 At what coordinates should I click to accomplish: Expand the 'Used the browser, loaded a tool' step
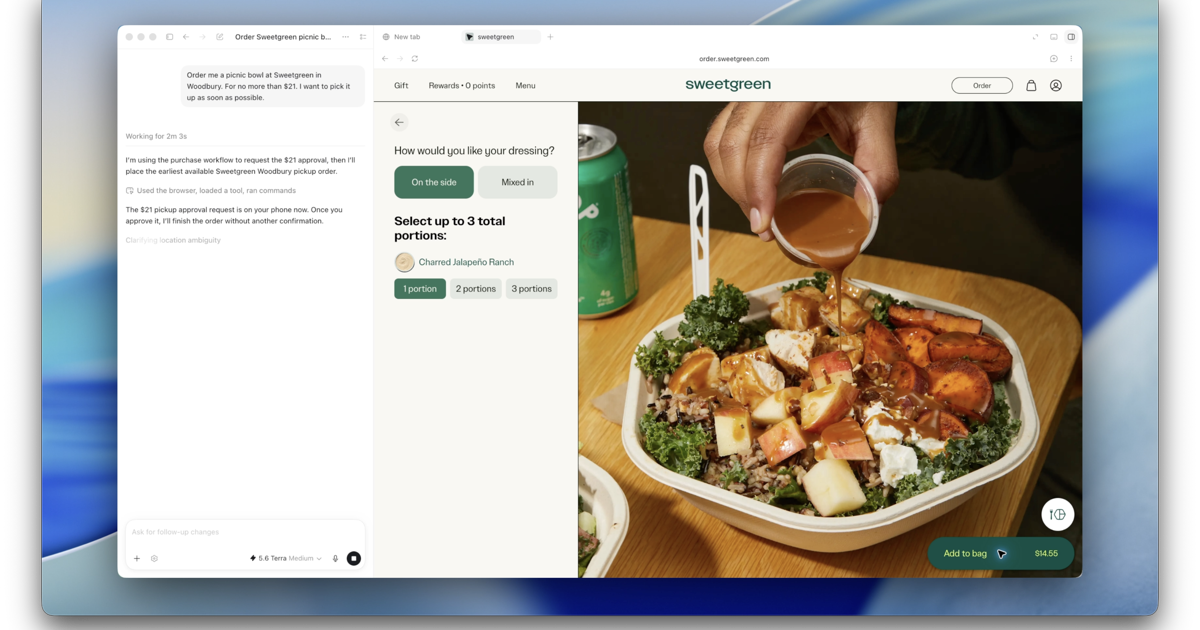[211, 191]
